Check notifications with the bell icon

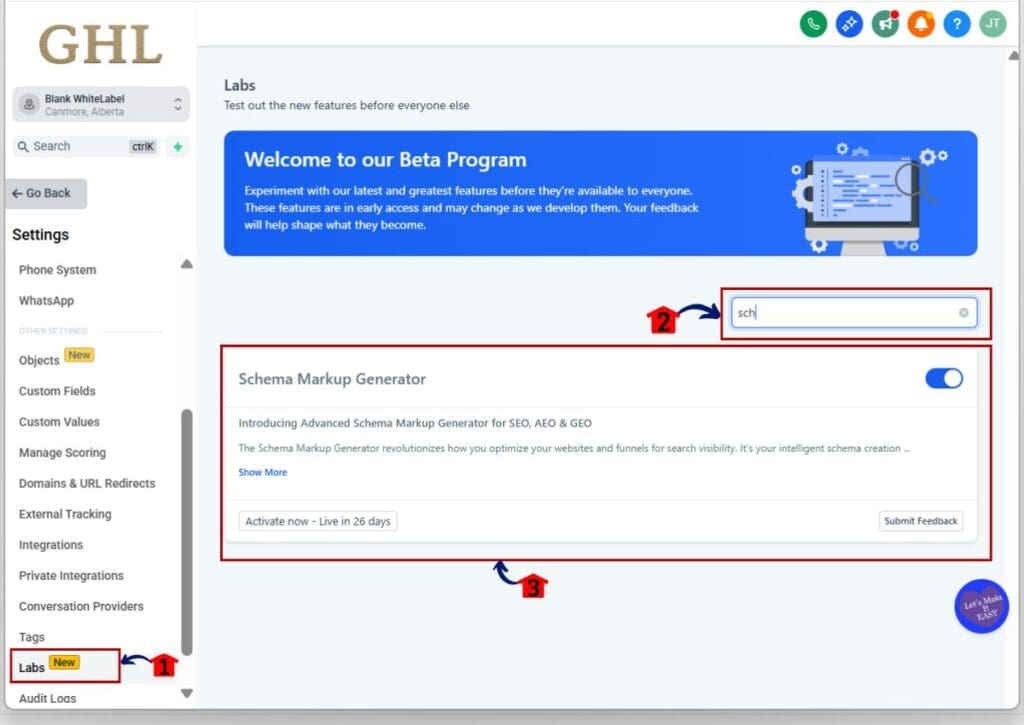921,23
